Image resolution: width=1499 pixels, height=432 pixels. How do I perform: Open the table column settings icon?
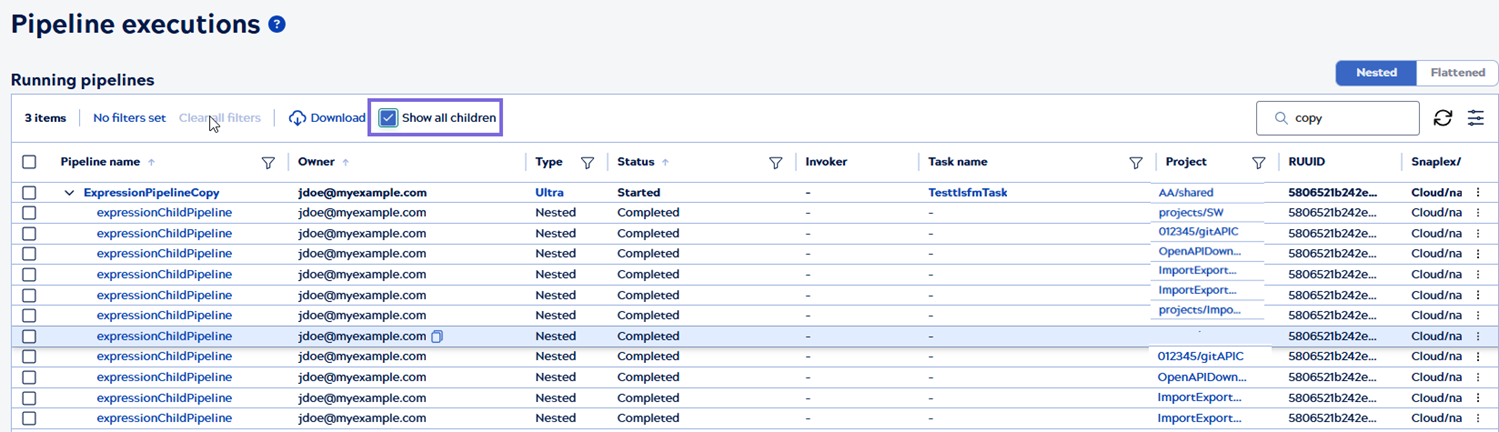(x=1476, y=118)
